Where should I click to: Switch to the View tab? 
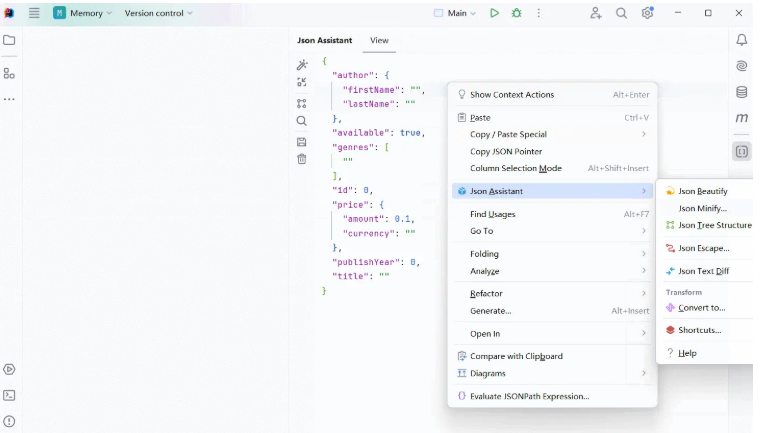click(x=379, y=40)
